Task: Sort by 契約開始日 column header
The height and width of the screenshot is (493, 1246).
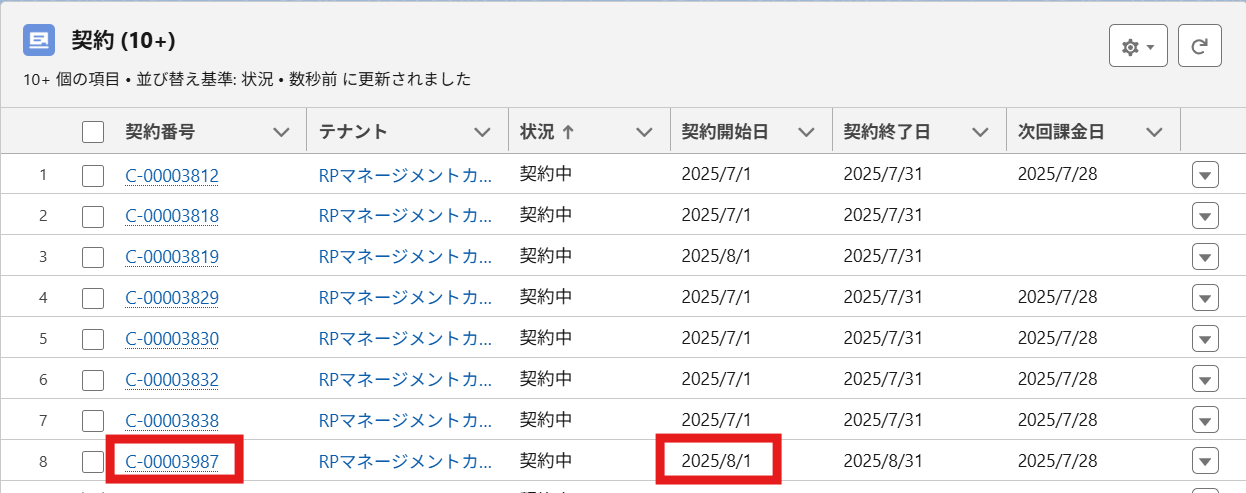Action: pos(725,132)
